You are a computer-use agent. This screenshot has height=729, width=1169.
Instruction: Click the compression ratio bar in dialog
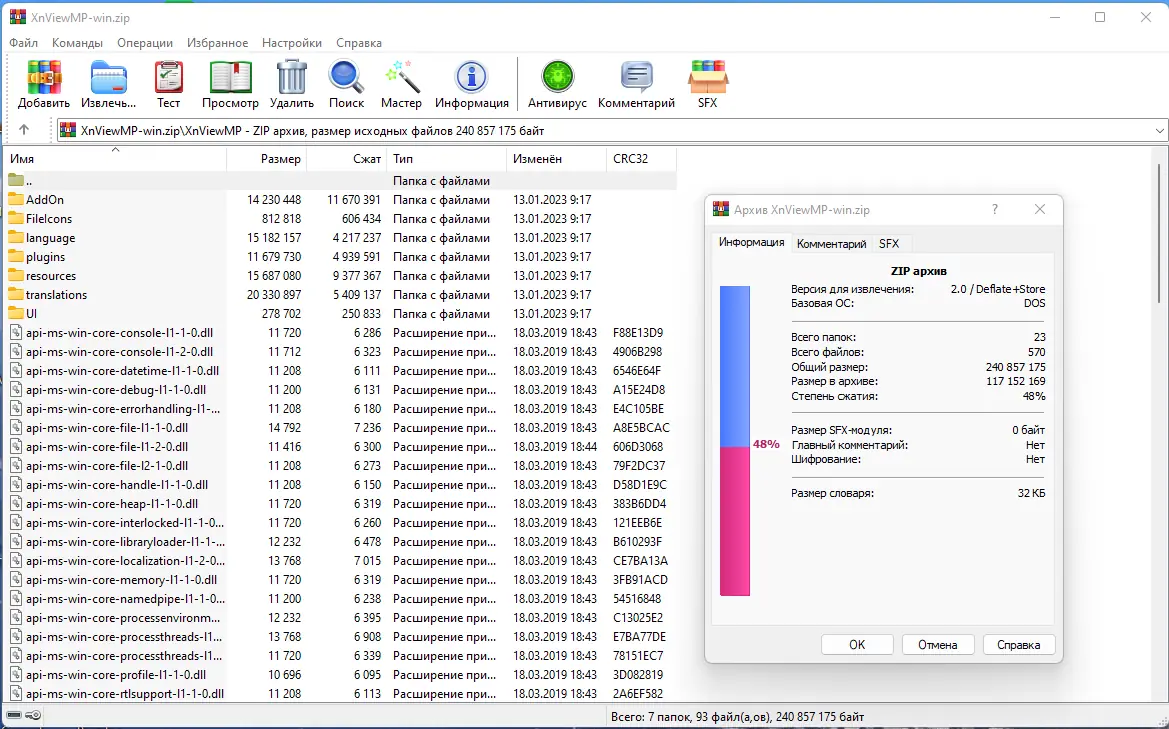tap(734, 441)
